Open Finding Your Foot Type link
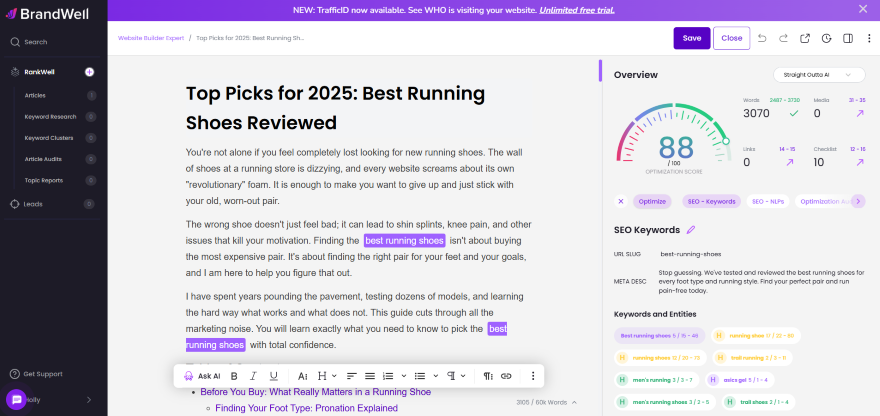The height and width of the screenshot is (416, 880). tap(306, 408)
